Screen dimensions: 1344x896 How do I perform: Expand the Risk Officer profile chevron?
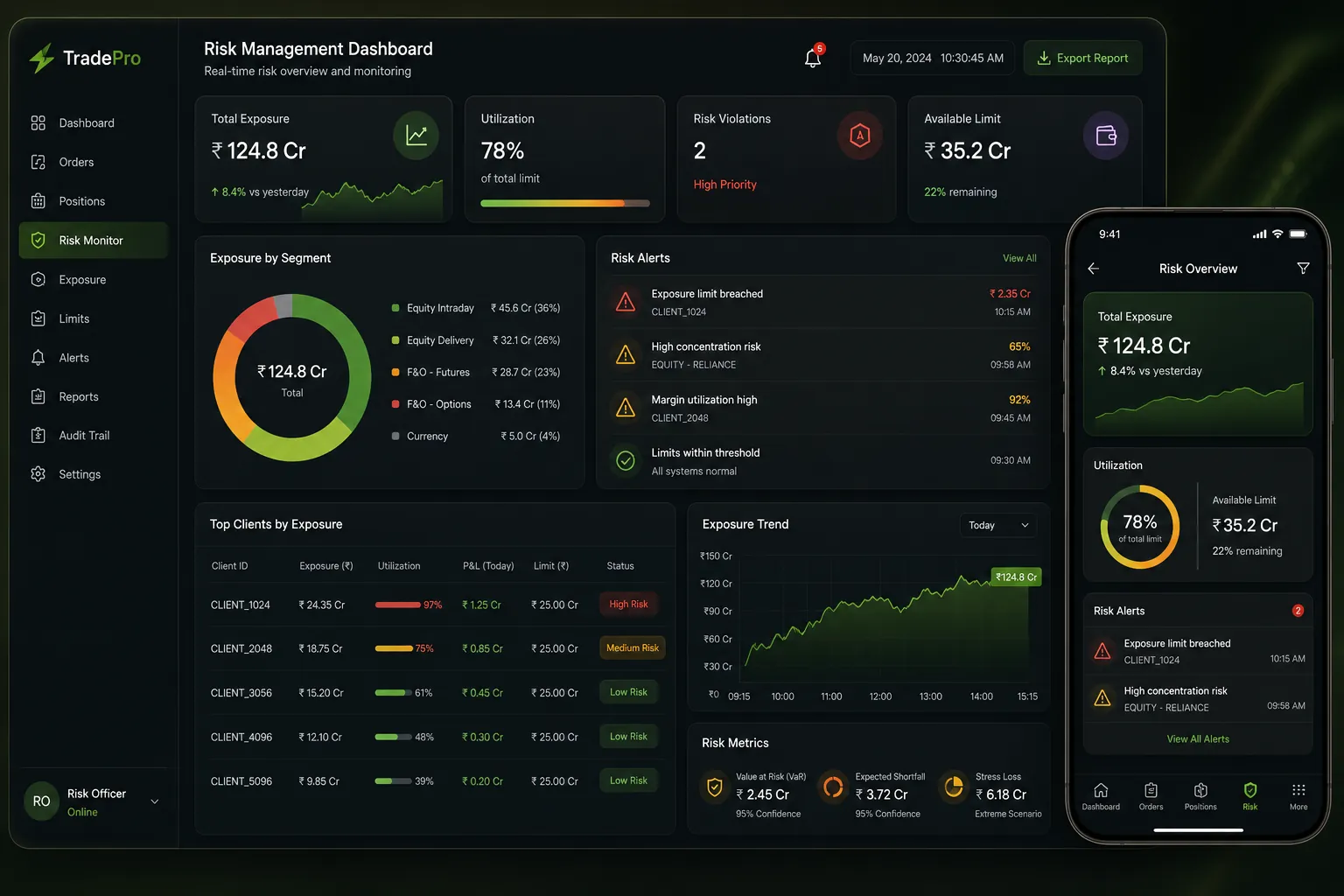155,801
